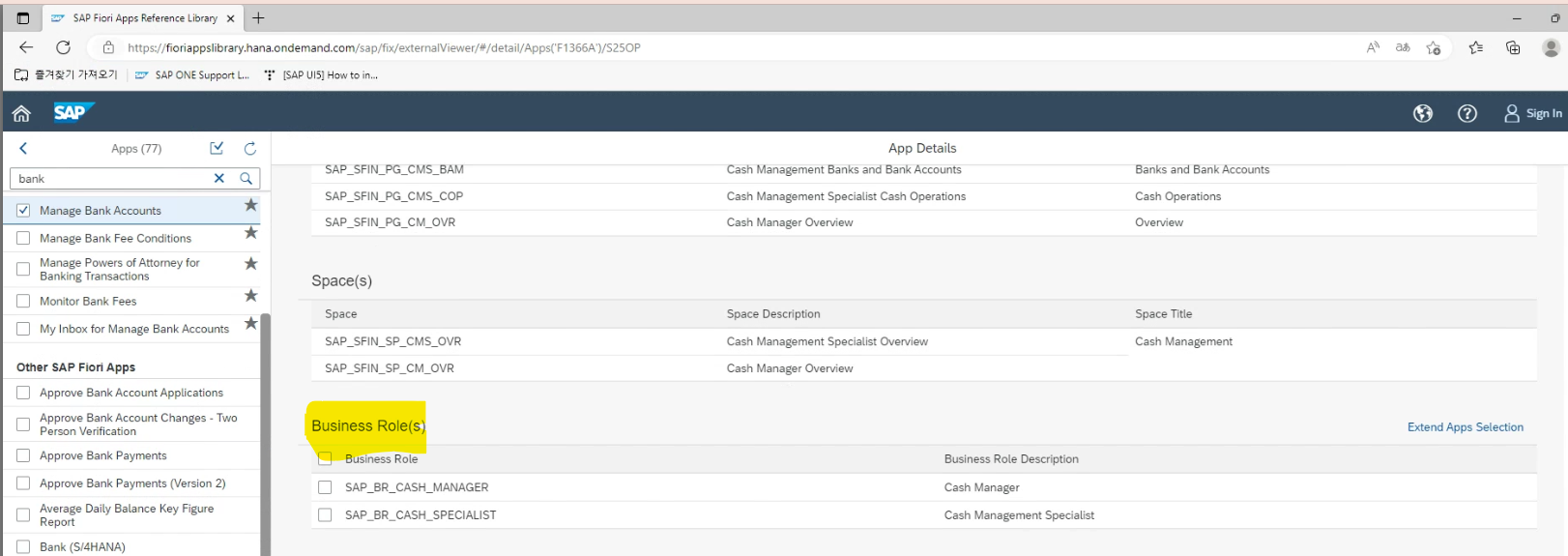Click the Business Role Description column header

point(1011,459)
